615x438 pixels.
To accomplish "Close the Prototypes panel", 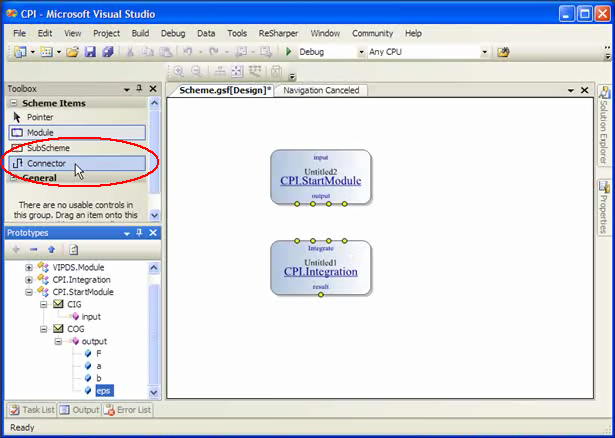I will [x=153, y=233].
